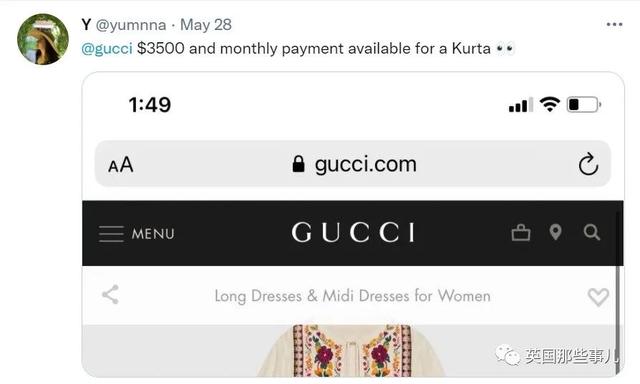
Task: Open the embroidered kurta product image
Action: (x=352, y=351)
